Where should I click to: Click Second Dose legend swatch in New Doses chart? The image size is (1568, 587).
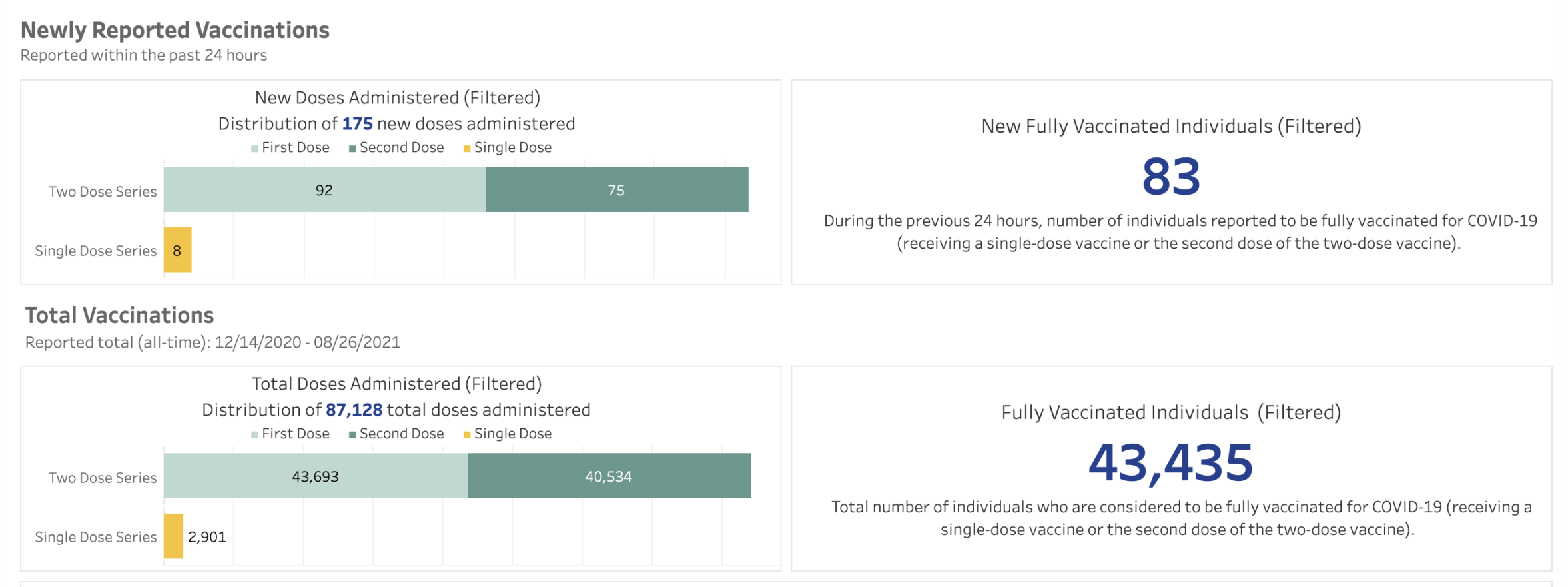point(352,149)
